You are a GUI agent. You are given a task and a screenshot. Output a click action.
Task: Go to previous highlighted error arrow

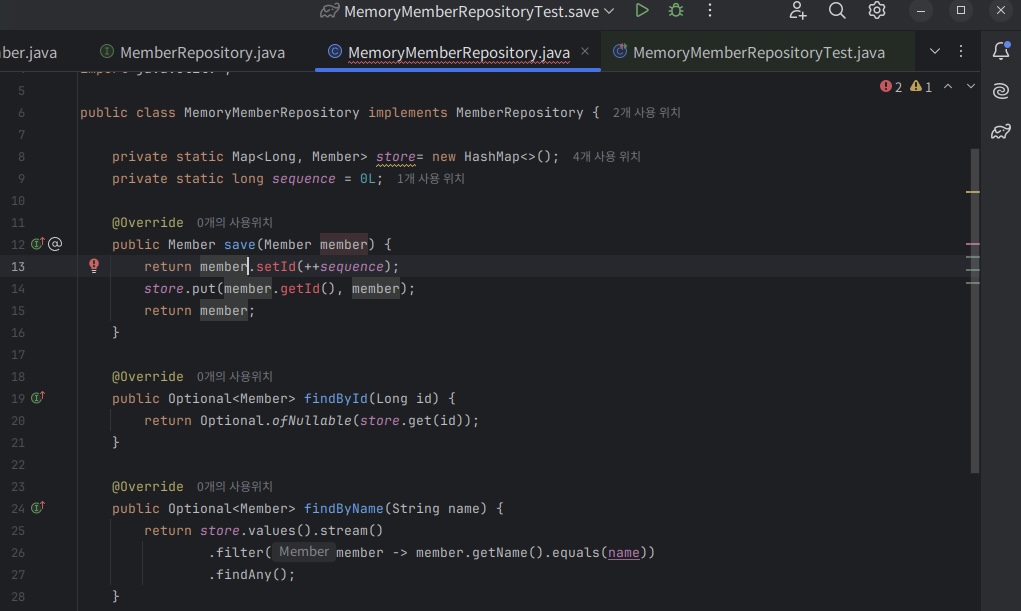(948, 86)
